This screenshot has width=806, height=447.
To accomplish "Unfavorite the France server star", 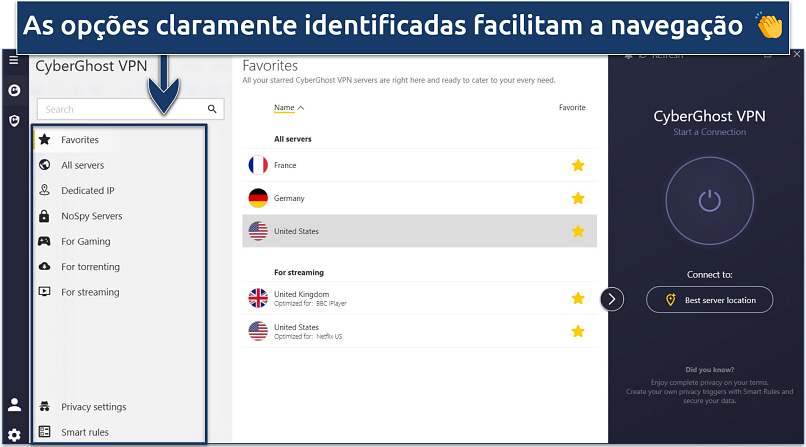I will click(x=577, y=165).
